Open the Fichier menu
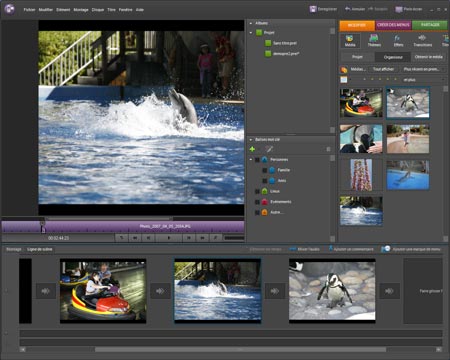450x360 pixels. point(29,10)
